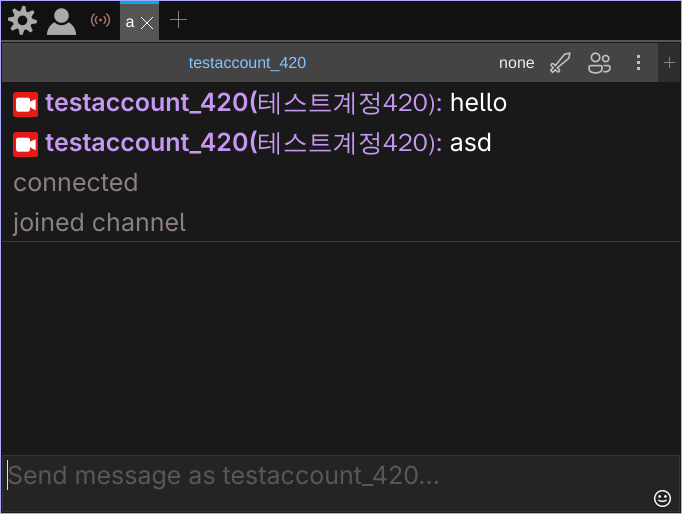
Task: Click the testaccount_420 channel header
Action: tap(247, 63)
